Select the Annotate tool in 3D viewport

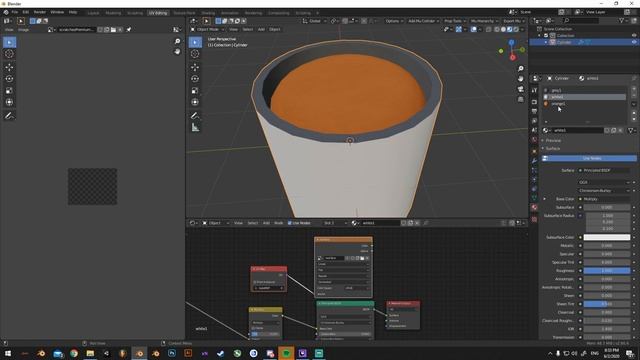pos(195,116)
